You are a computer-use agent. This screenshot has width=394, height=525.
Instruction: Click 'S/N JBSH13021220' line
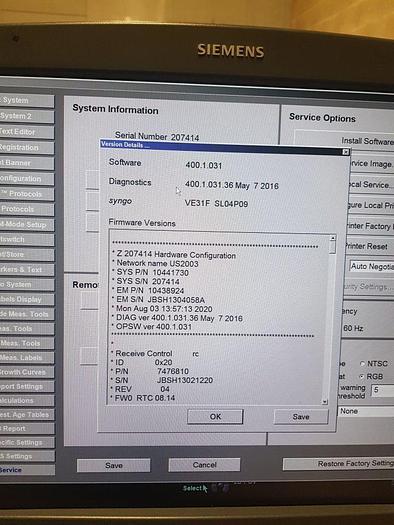click(164, 380)
